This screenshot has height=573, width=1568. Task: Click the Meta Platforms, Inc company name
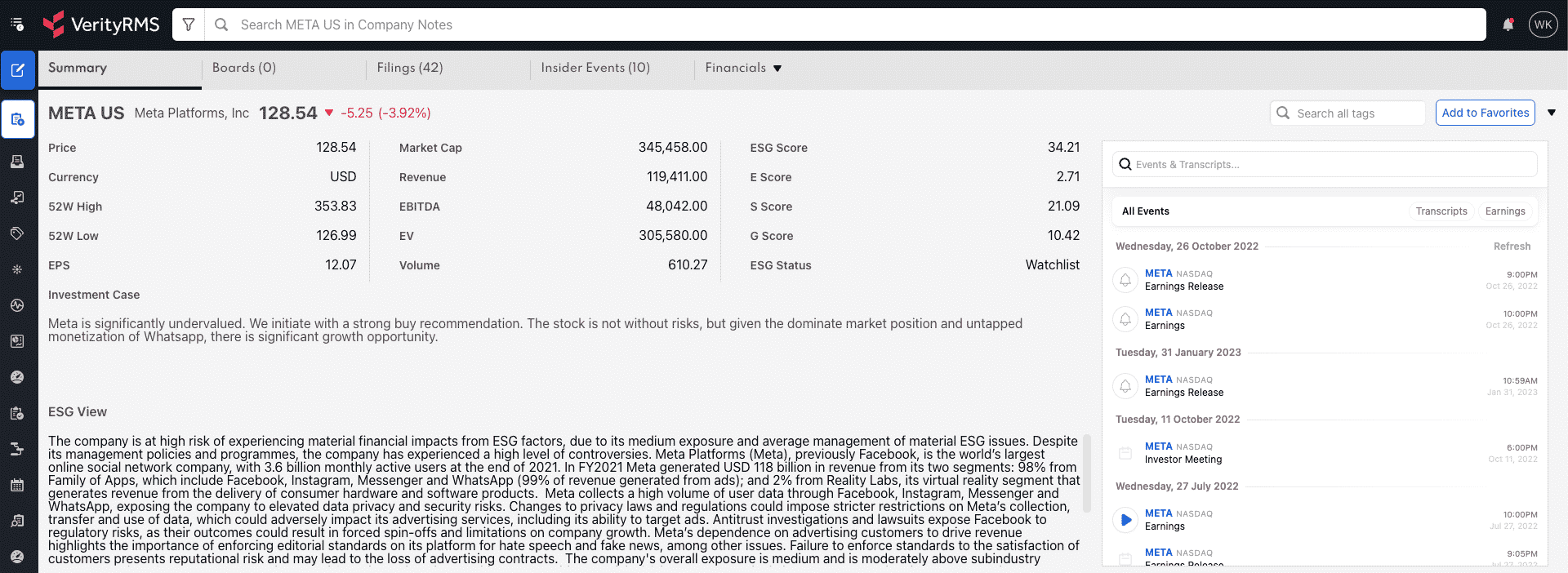coord(192,113)
